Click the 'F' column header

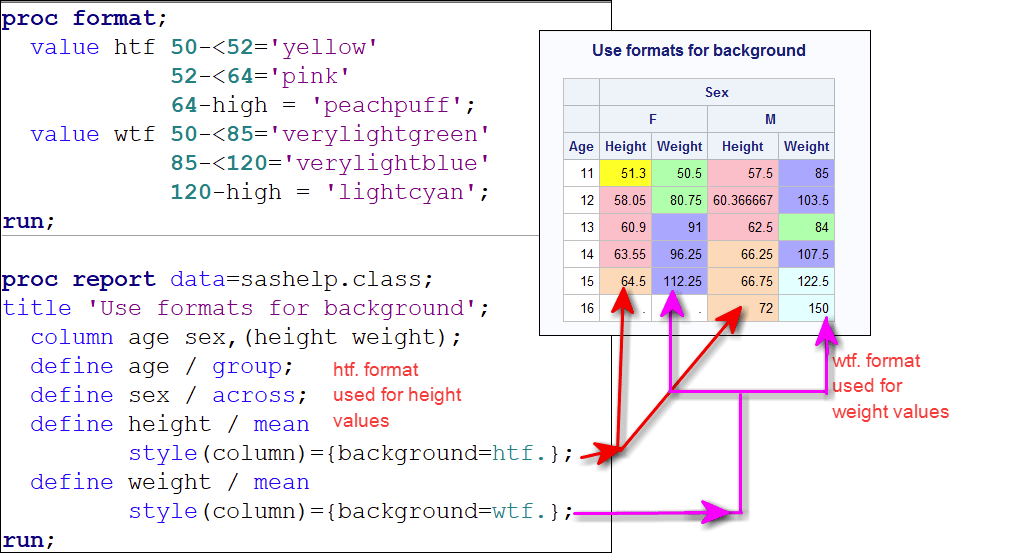click(x=653, y=119)
